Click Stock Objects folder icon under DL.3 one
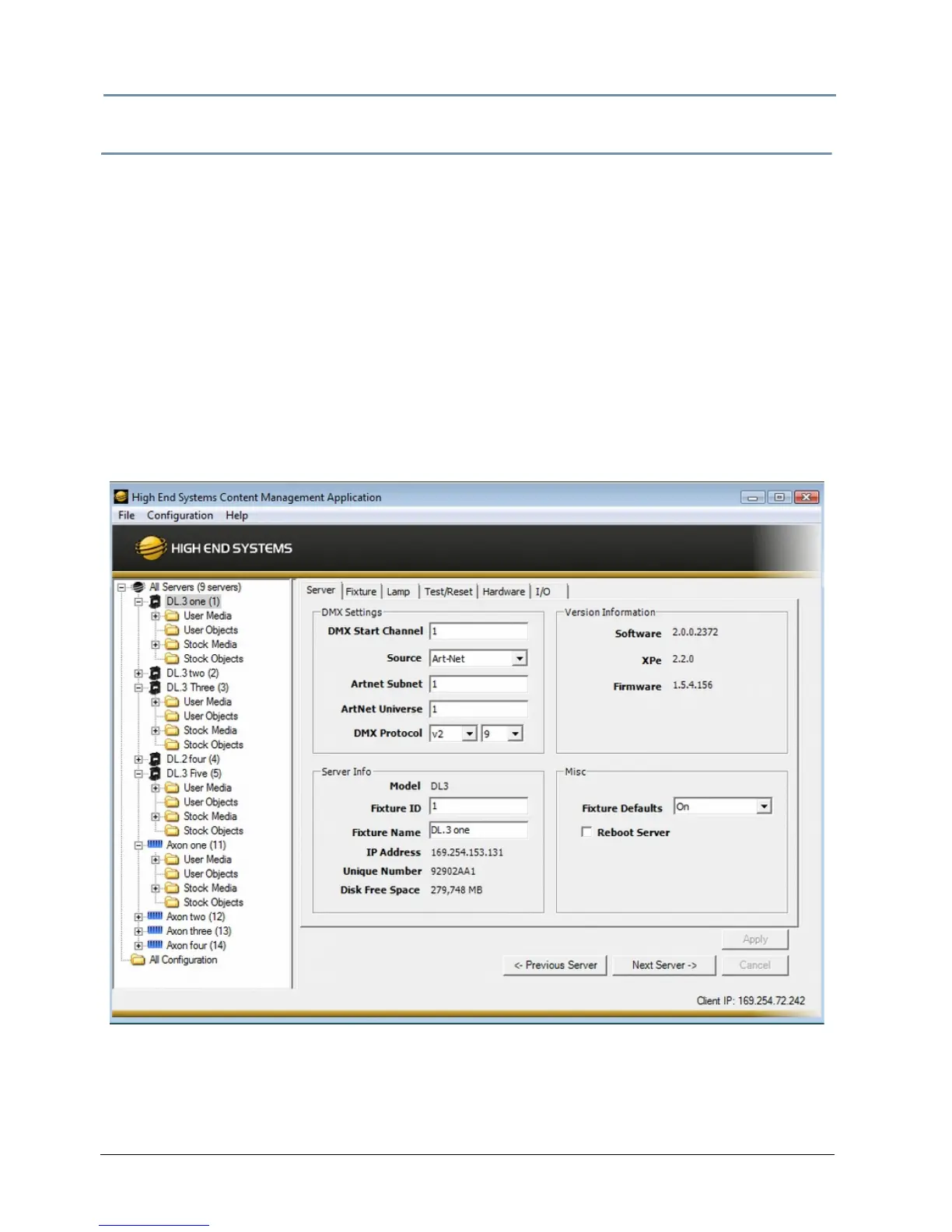The height and width of the screenshot is (1232, 952). (172, 659)
